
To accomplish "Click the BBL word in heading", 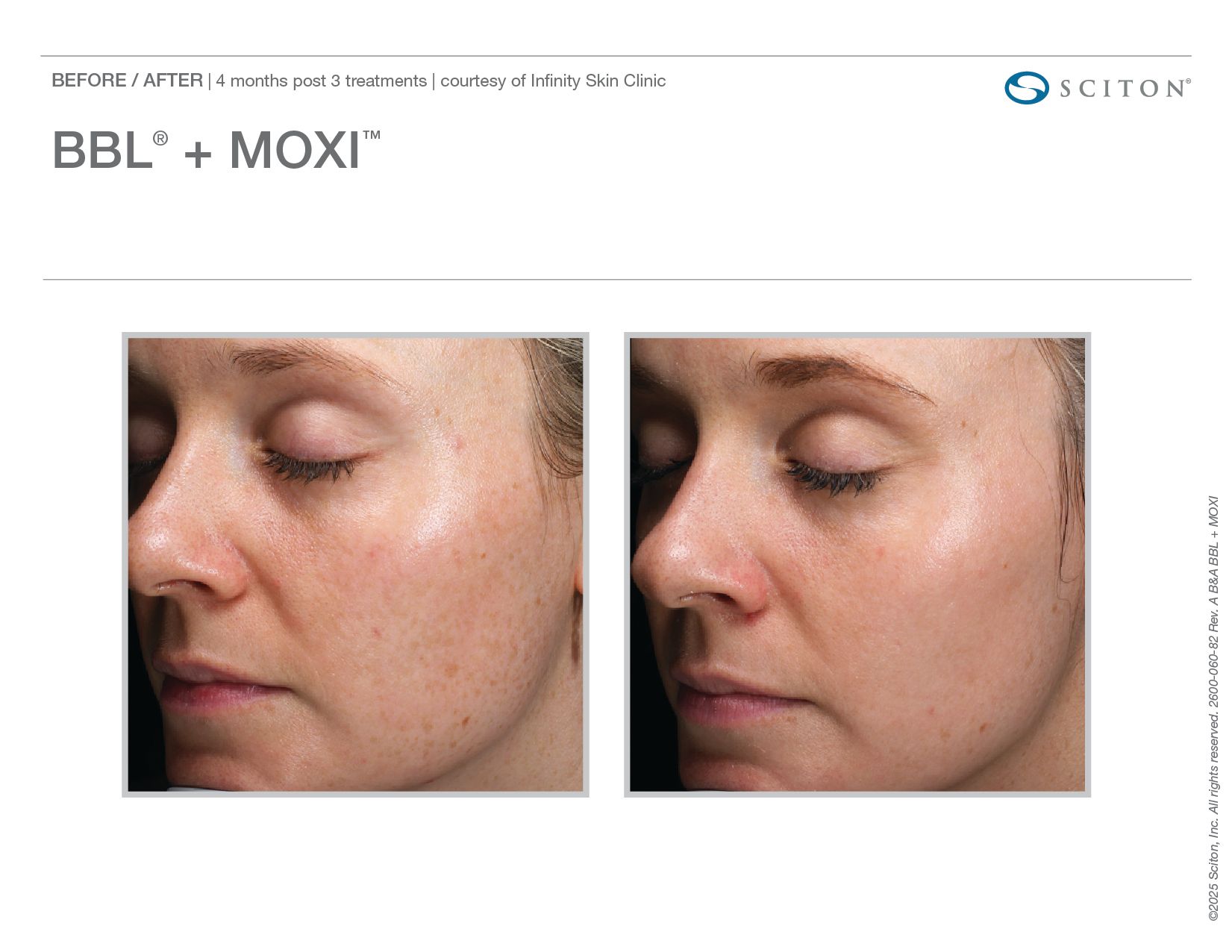I will coord(102,151).
